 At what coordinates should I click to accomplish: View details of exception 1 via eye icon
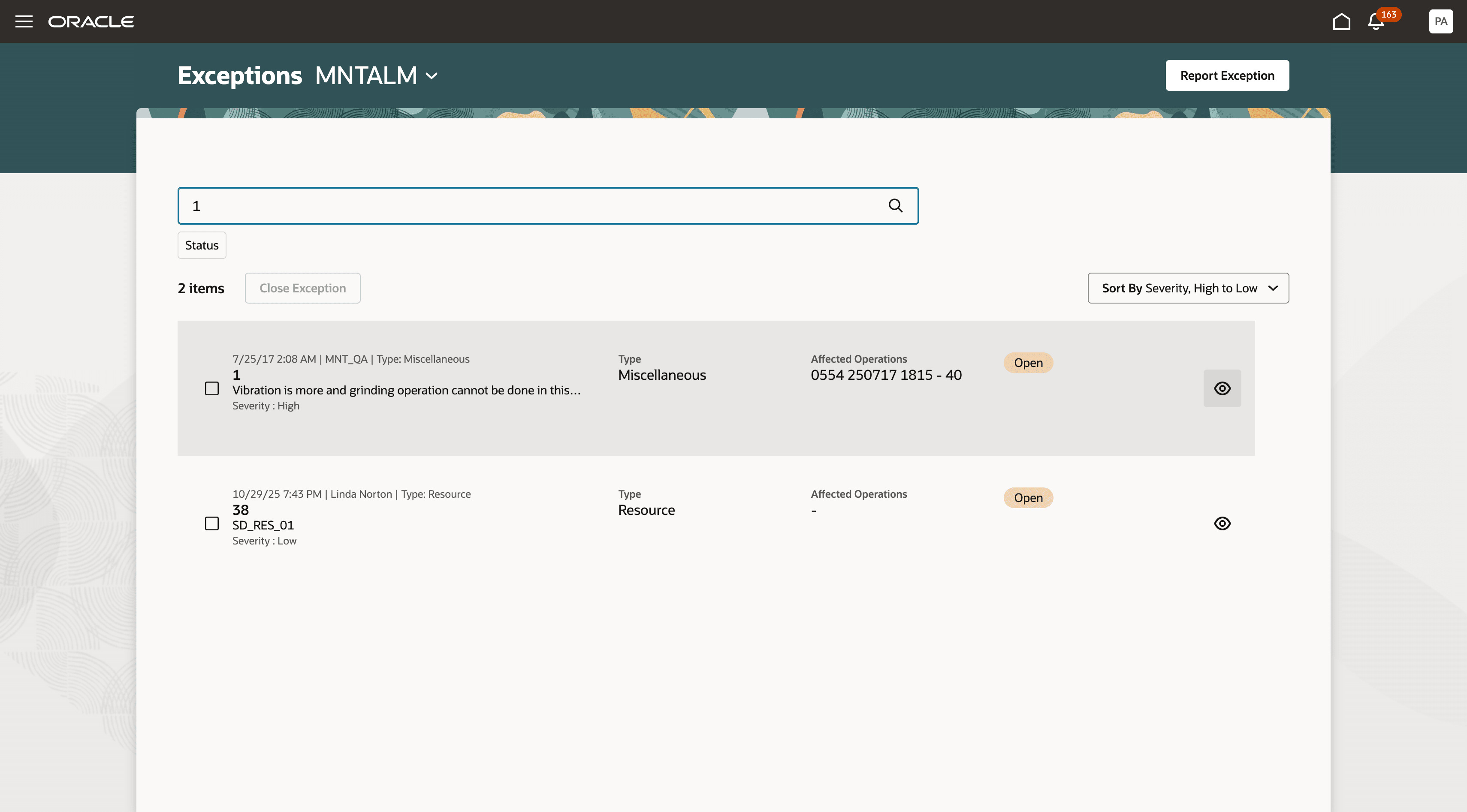point(1222,388)
